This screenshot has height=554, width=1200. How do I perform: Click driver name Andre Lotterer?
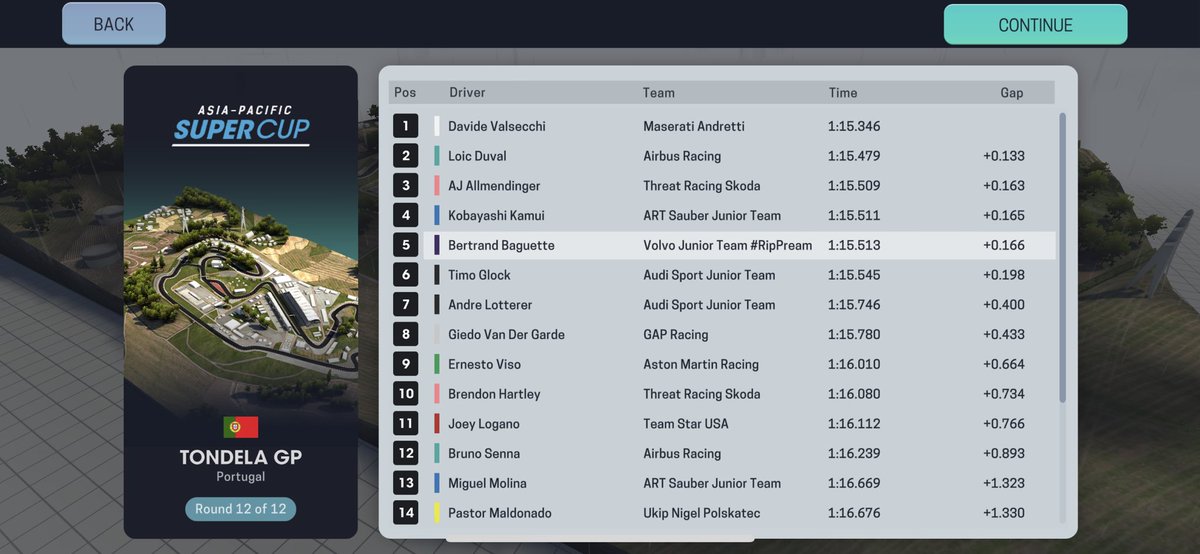490,305
